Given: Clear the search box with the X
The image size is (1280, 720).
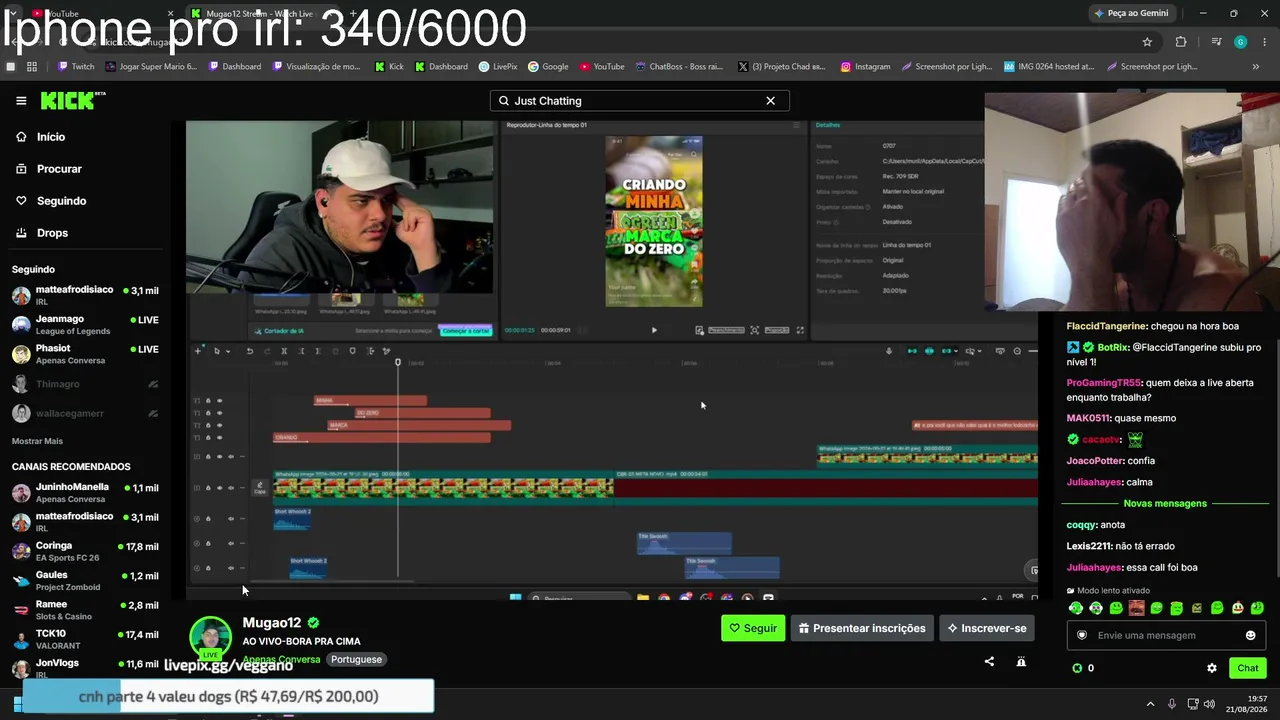Looking at the screenshot, I should tap(770, 101).
